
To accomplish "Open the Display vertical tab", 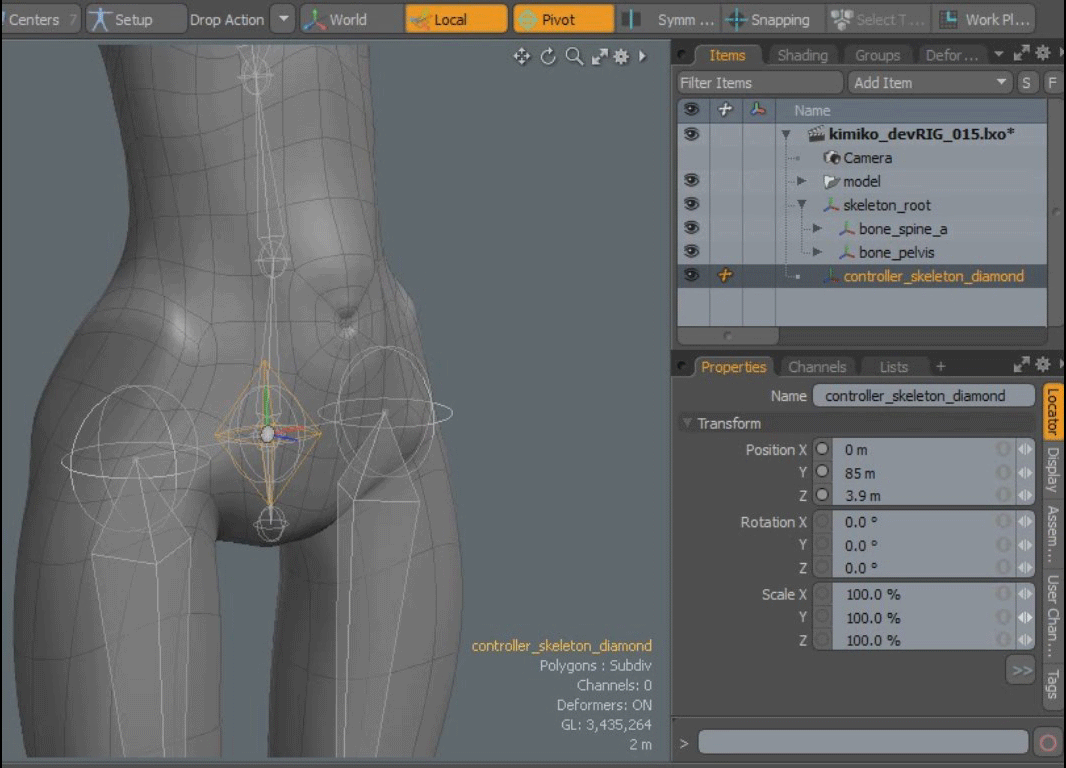I will coord(1053,469).
